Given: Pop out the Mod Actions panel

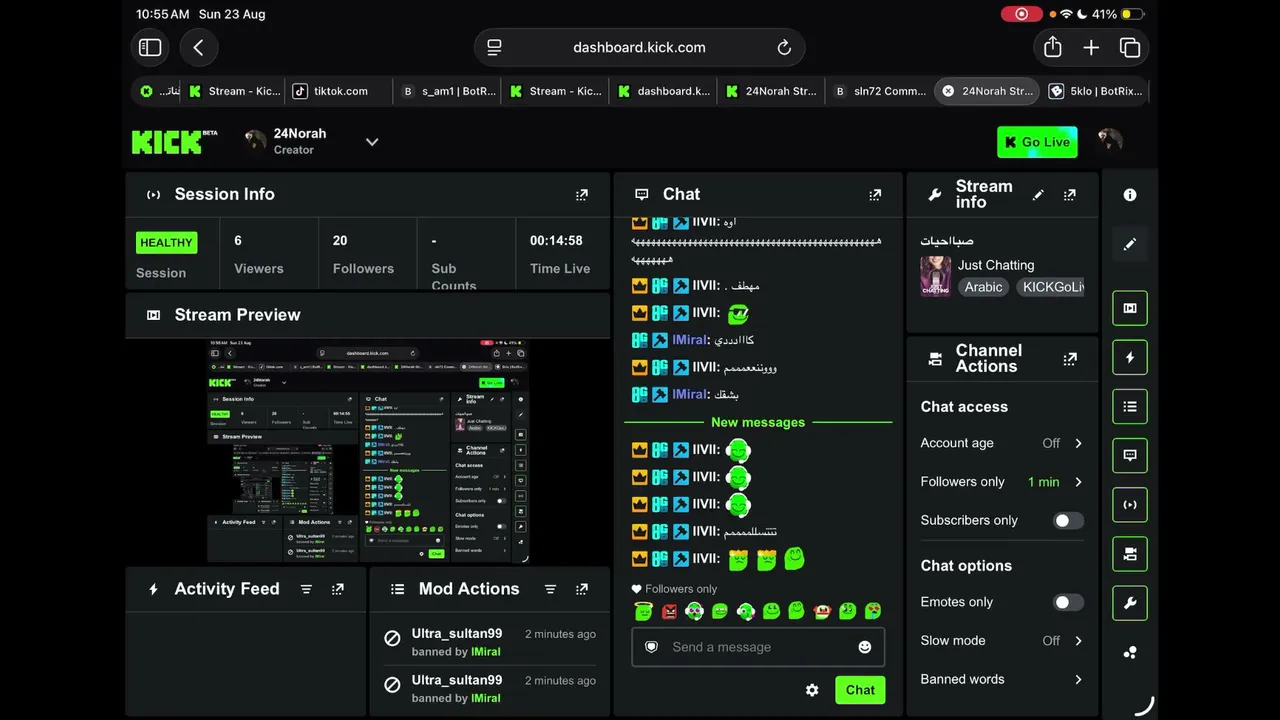Looking at the screenshot, I should (582, 590).
